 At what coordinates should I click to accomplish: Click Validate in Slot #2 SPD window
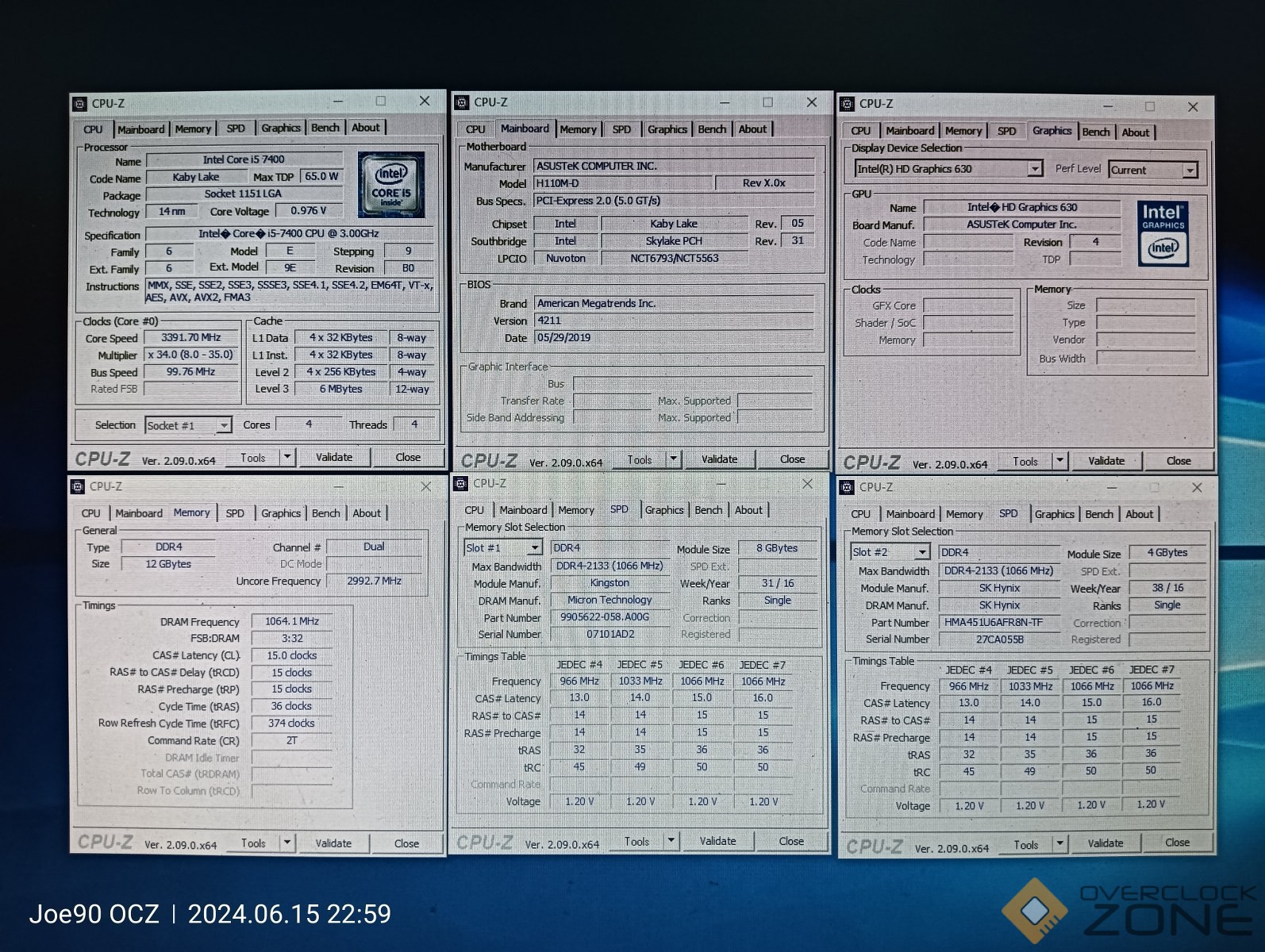tap(1105, 843)
